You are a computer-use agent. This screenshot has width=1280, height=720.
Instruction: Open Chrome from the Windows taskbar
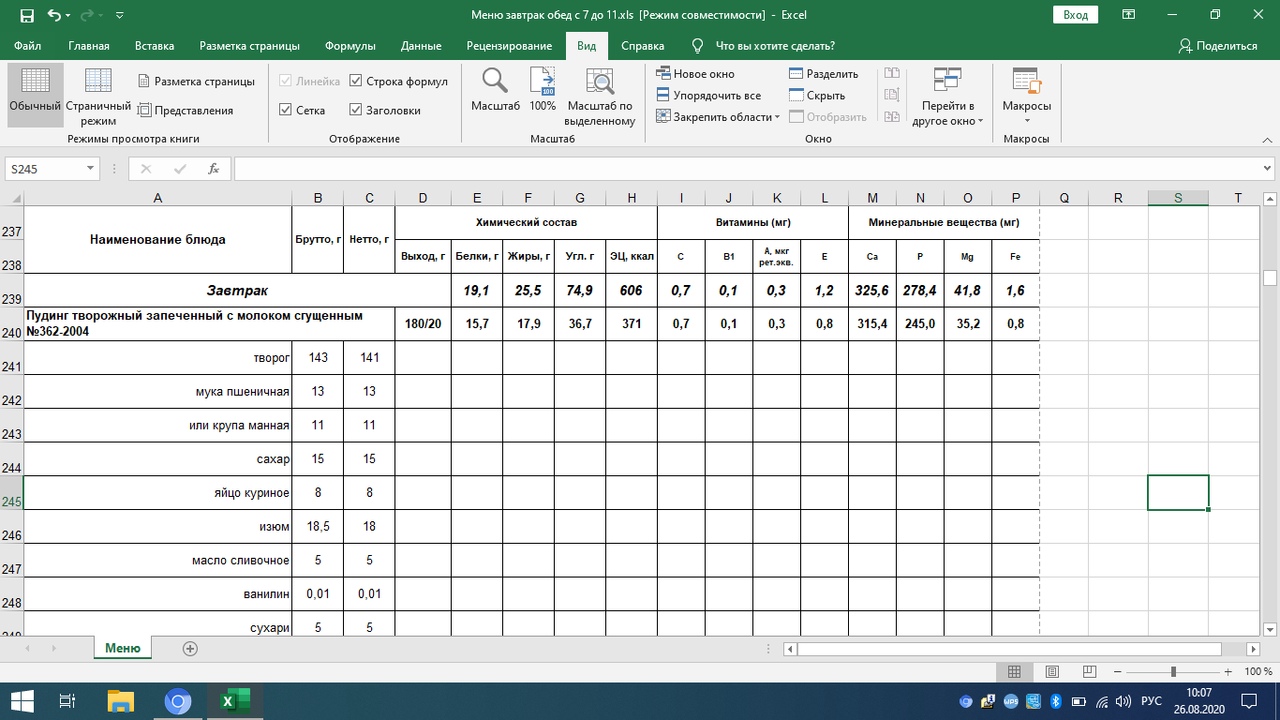177,701
